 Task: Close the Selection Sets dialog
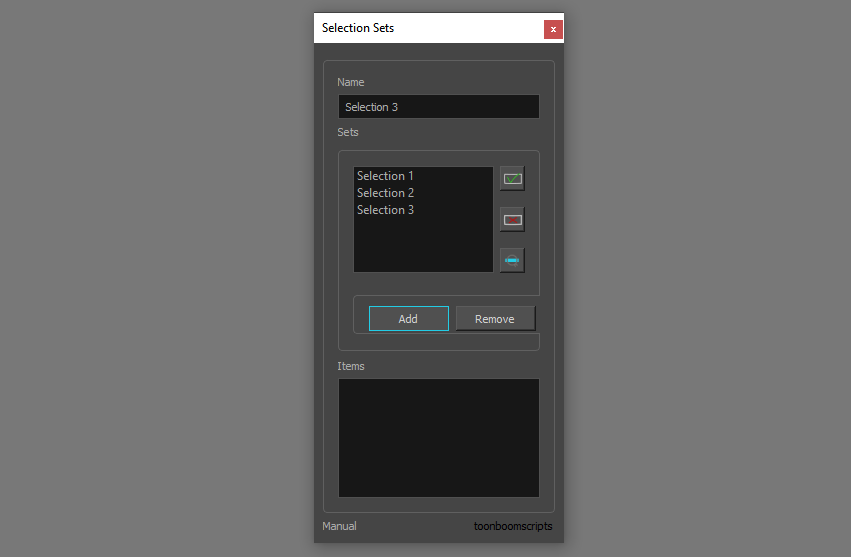(x=553, y=29)
